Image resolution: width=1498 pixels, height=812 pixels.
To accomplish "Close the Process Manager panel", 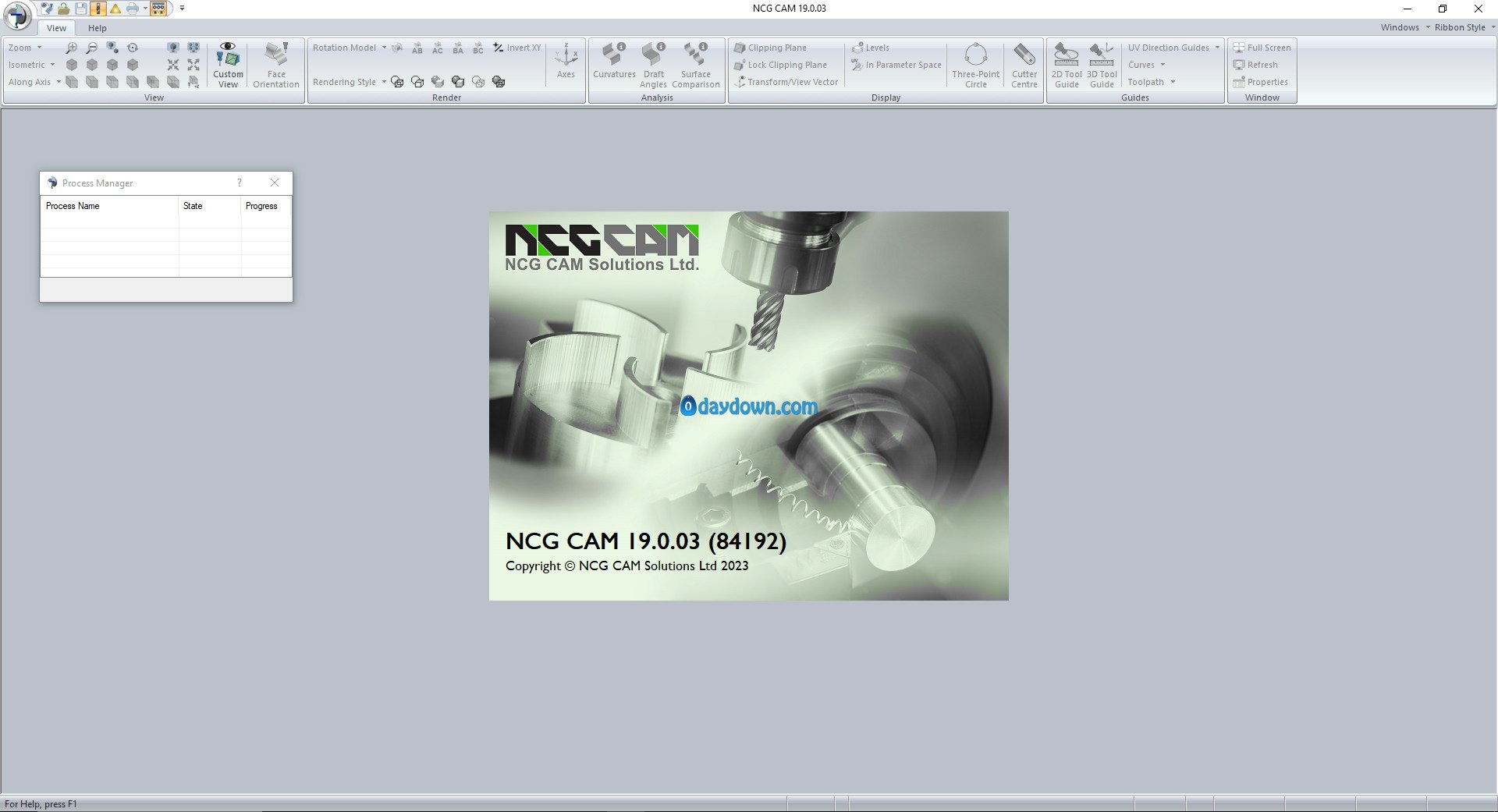I will click(x=275, y=183).
